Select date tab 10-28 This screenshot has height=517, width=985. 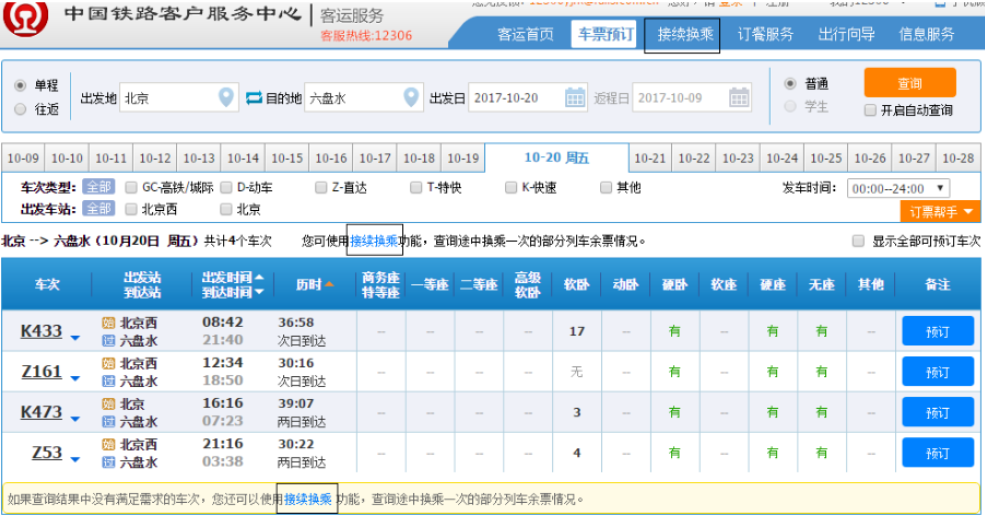click(958, 158)
